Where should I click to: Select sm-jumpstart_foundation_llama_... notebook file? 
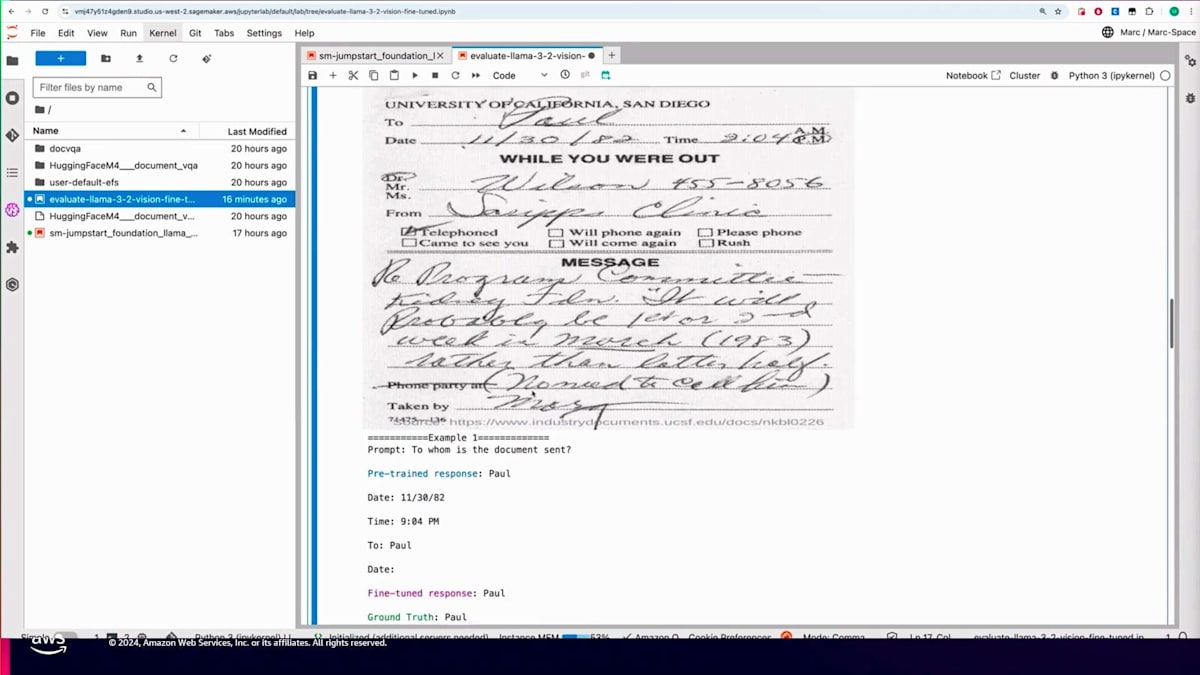160,233
